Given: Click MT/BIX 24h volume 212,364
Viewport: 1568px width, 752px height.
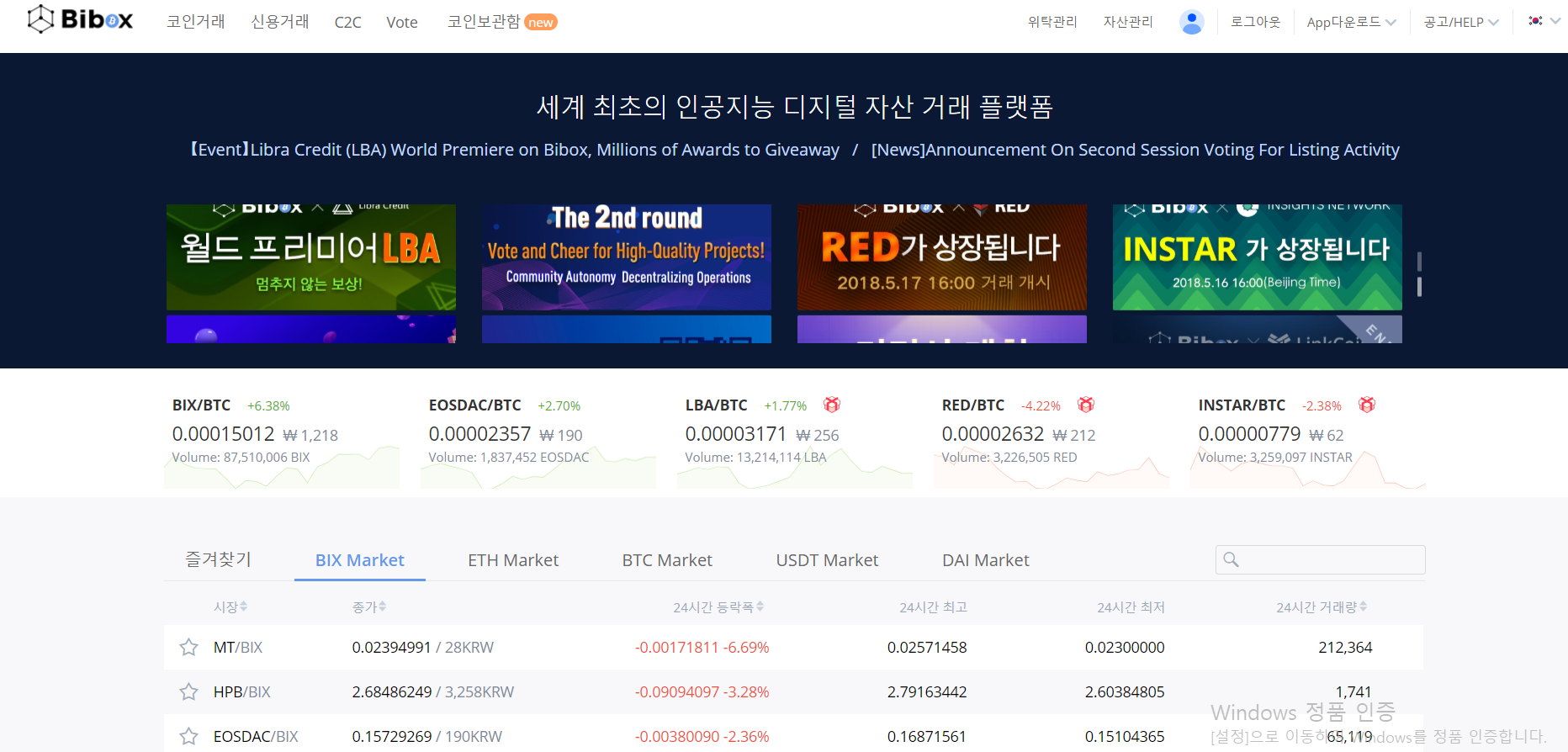Looking at the screenshot, I should (1345, 648).
